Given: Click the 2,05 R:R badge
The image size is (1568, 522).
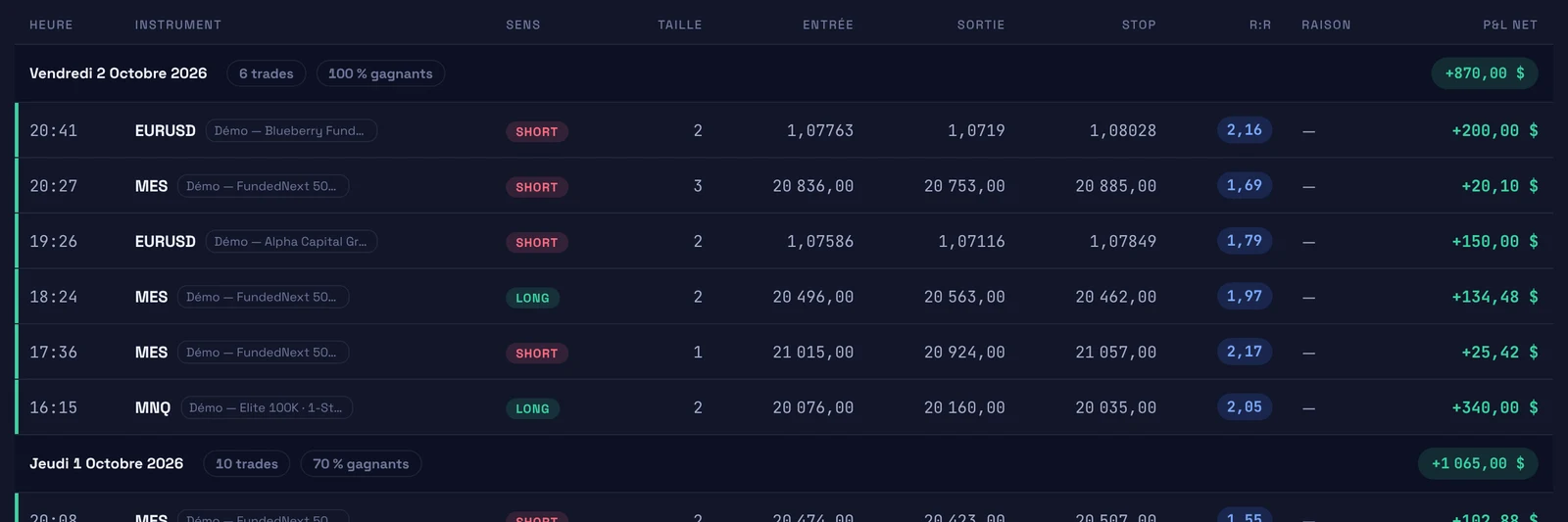Looking at the screenshot, I should pyautogui.click(x=1245, y=406).
